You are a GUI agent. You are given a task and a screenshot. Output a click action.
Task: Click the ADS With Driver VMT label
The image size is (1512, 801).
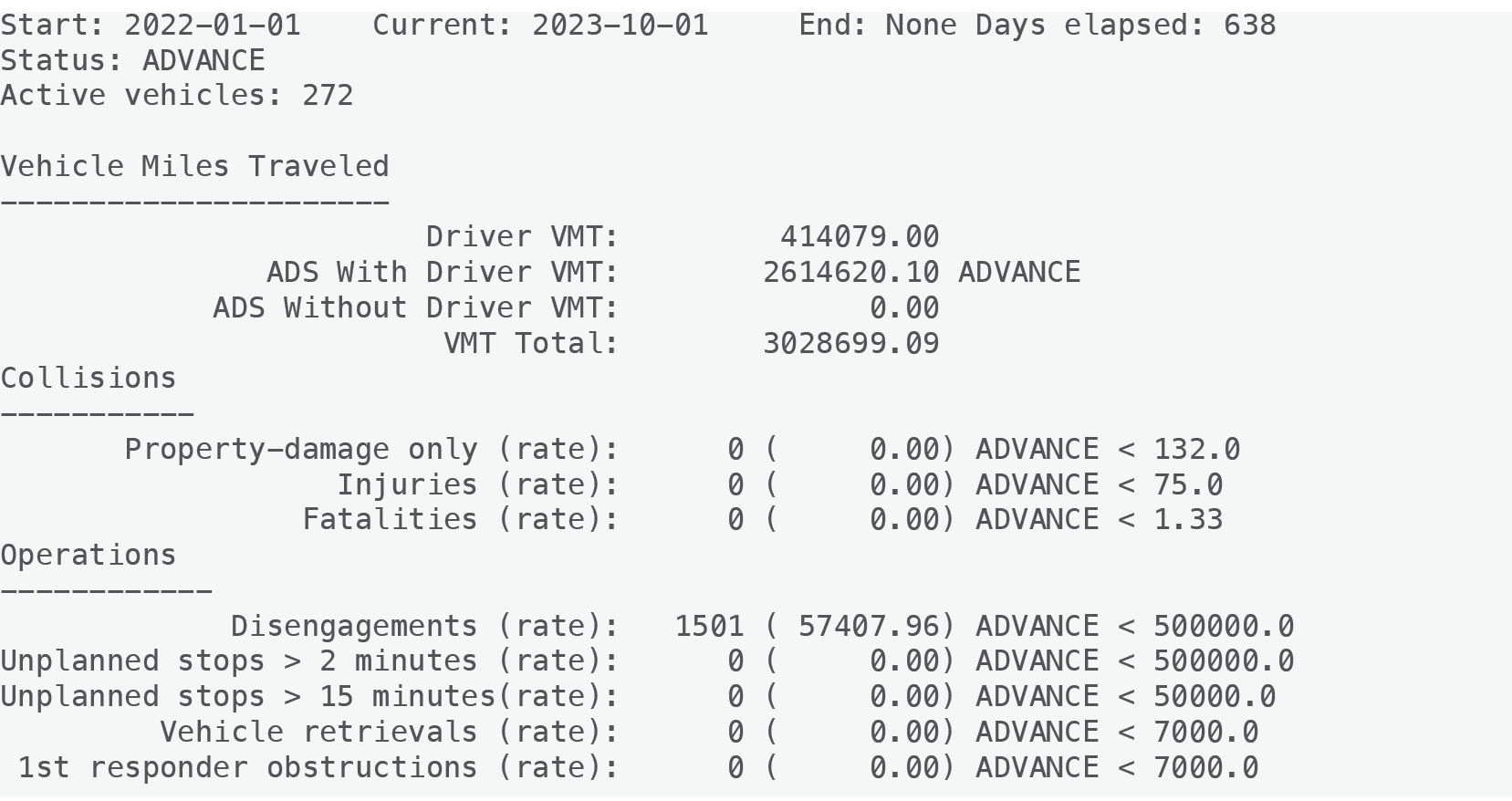(x=443, y=272)
